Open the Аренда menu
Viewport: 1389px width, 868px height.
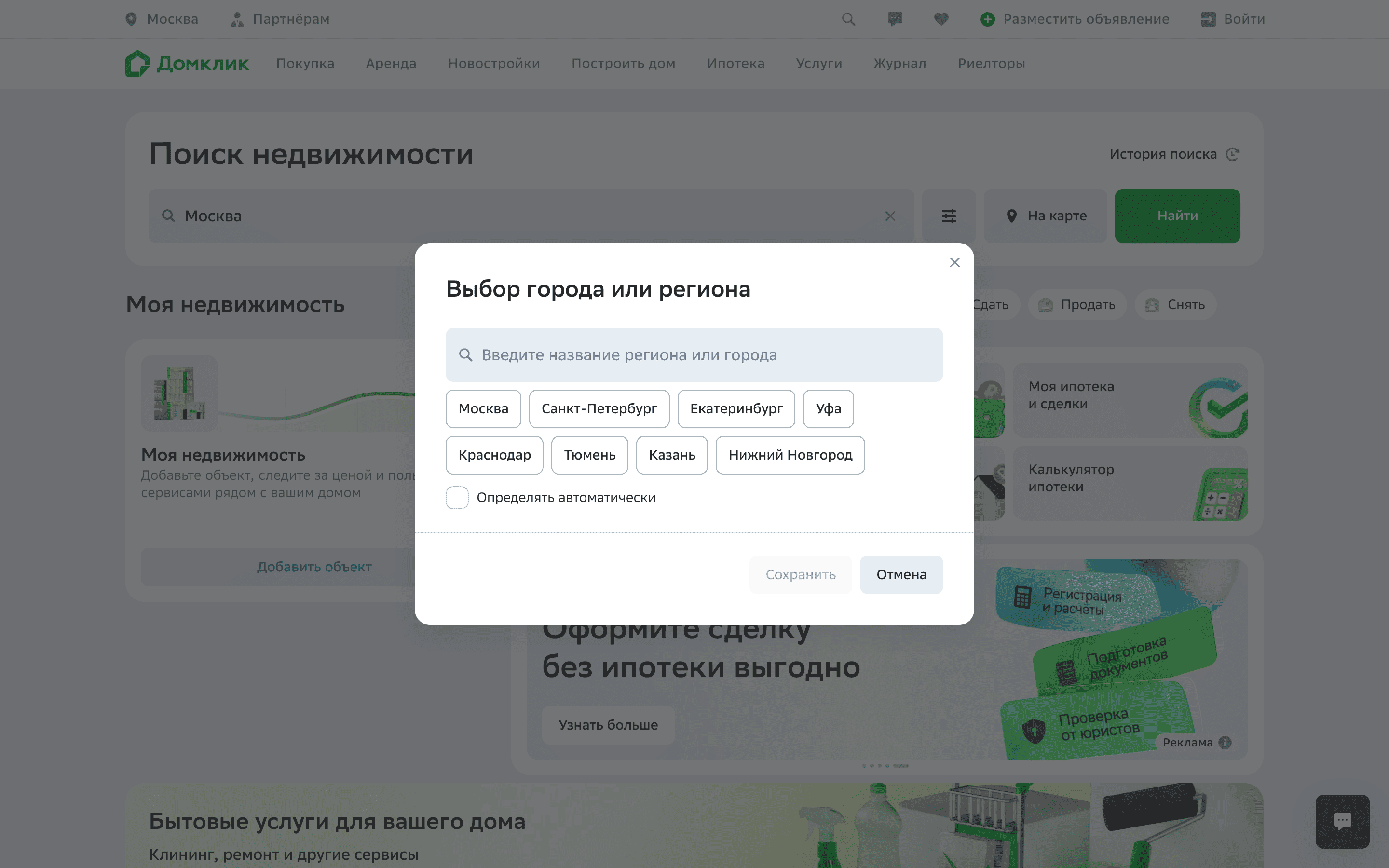coord(391,63)
